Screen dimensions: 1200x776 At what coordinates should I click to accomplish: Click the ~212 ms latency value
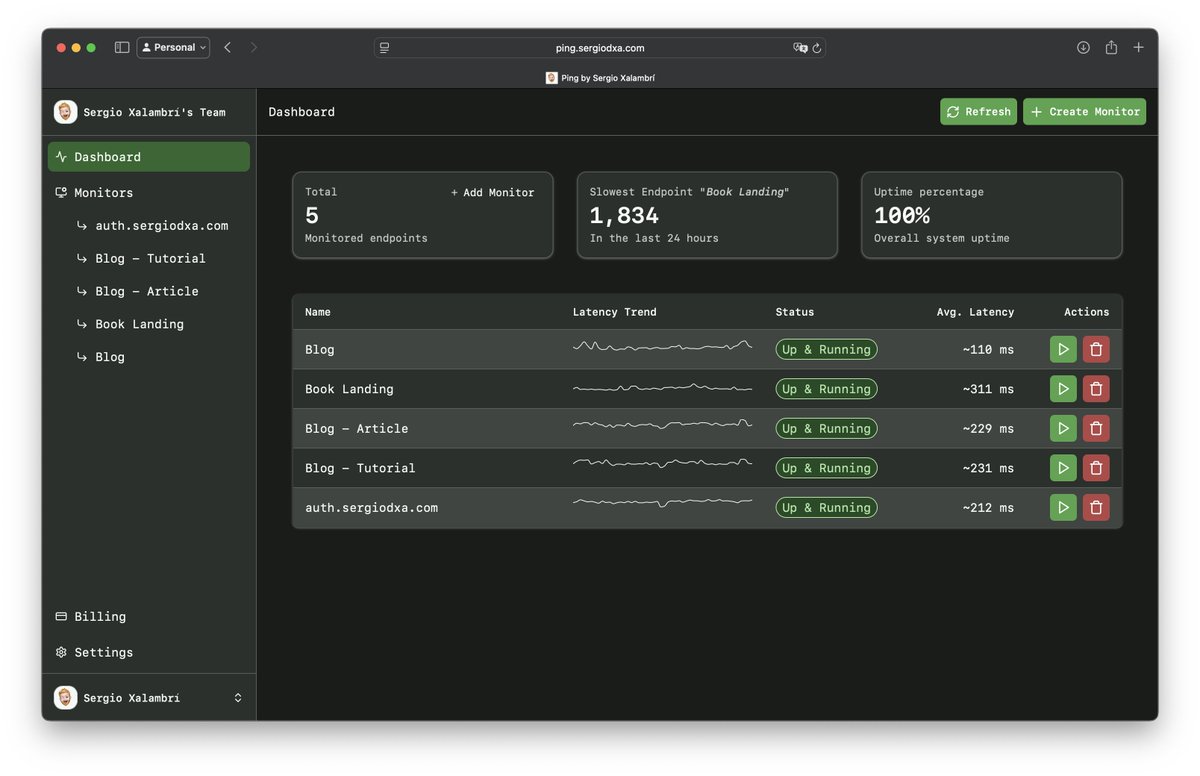click(x=988, y=508)
